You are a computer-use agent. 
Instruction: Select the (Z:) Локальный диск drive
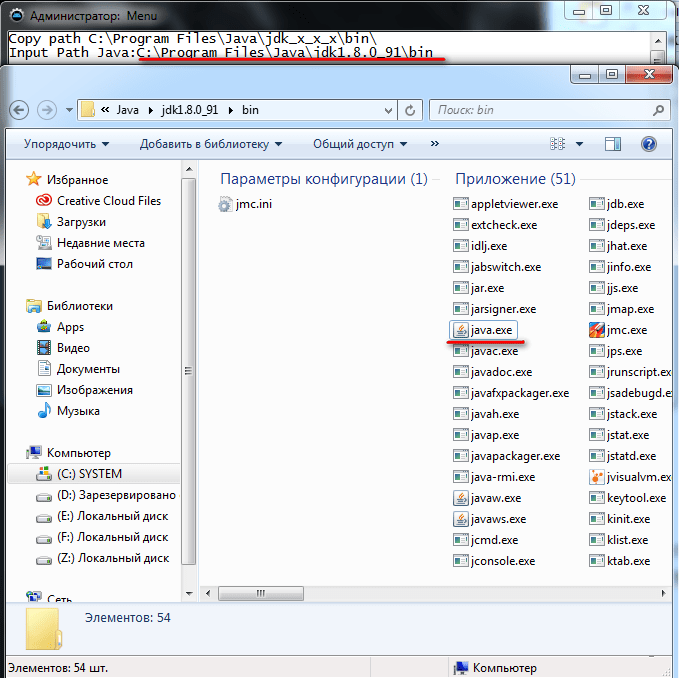coord(113,558)
